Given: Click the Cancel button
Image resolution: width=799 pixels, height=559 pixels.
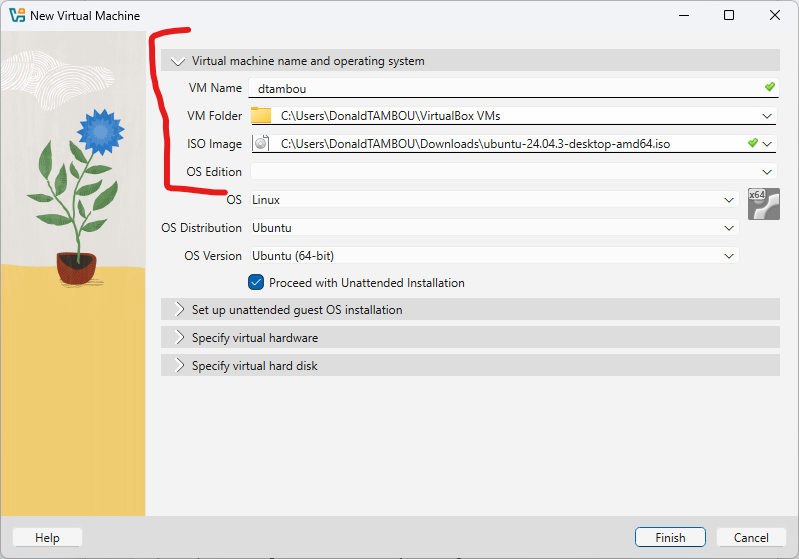Looking at the screenshot, I should pyautogui.click(x=751, y=538).
